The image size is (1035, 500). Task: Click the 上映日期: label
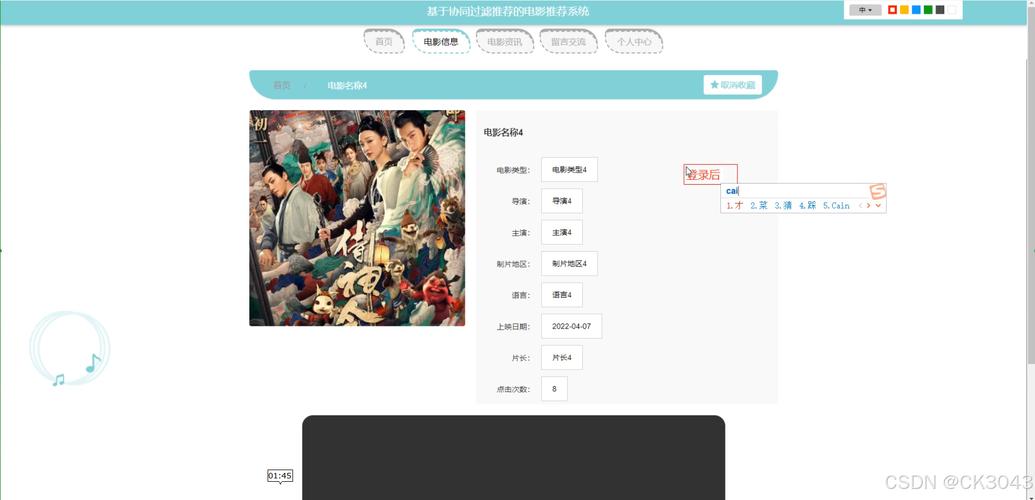513,327
